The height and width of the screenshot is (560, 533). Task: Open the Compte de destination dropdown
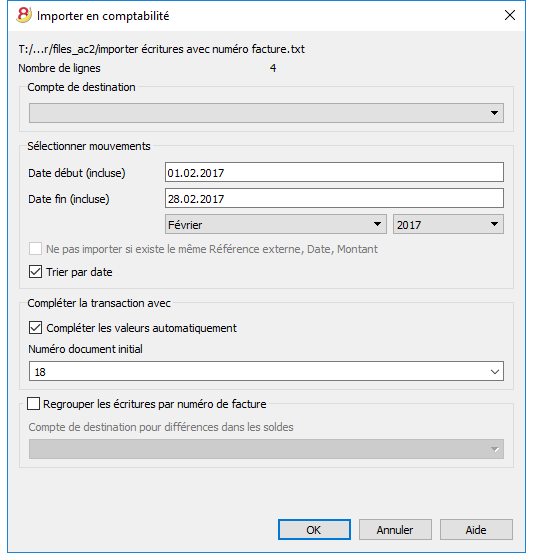[266, 113]
